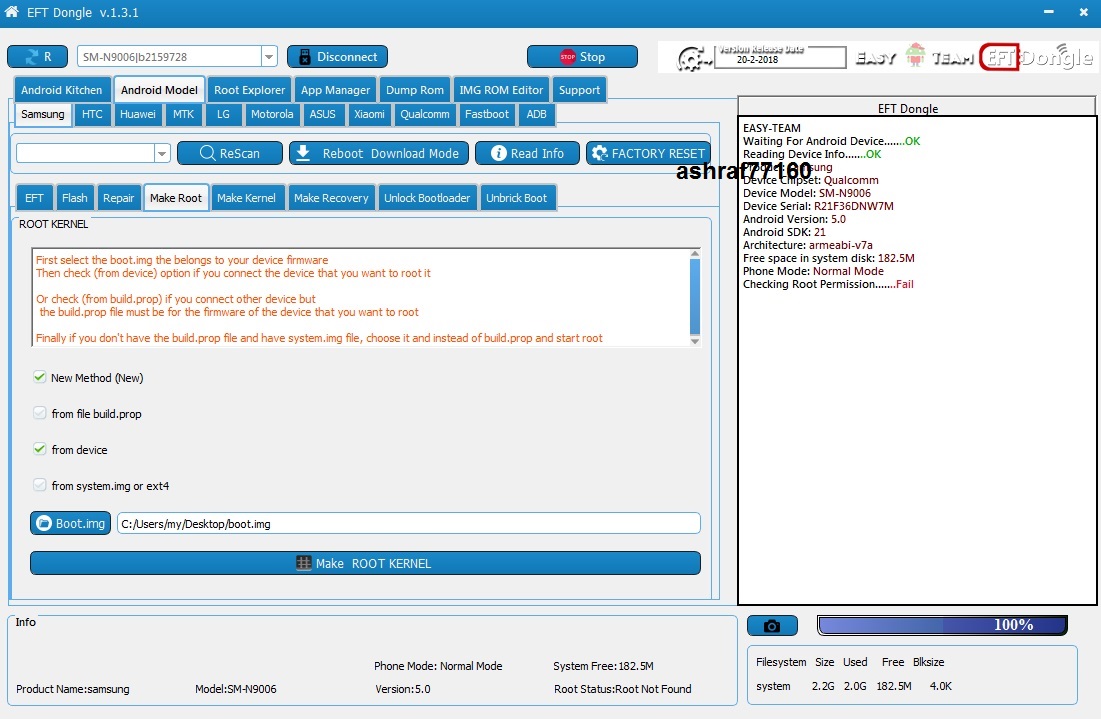
Task: Open the SM-N9006 device dropdown
Action: click(x=269, y=57)
